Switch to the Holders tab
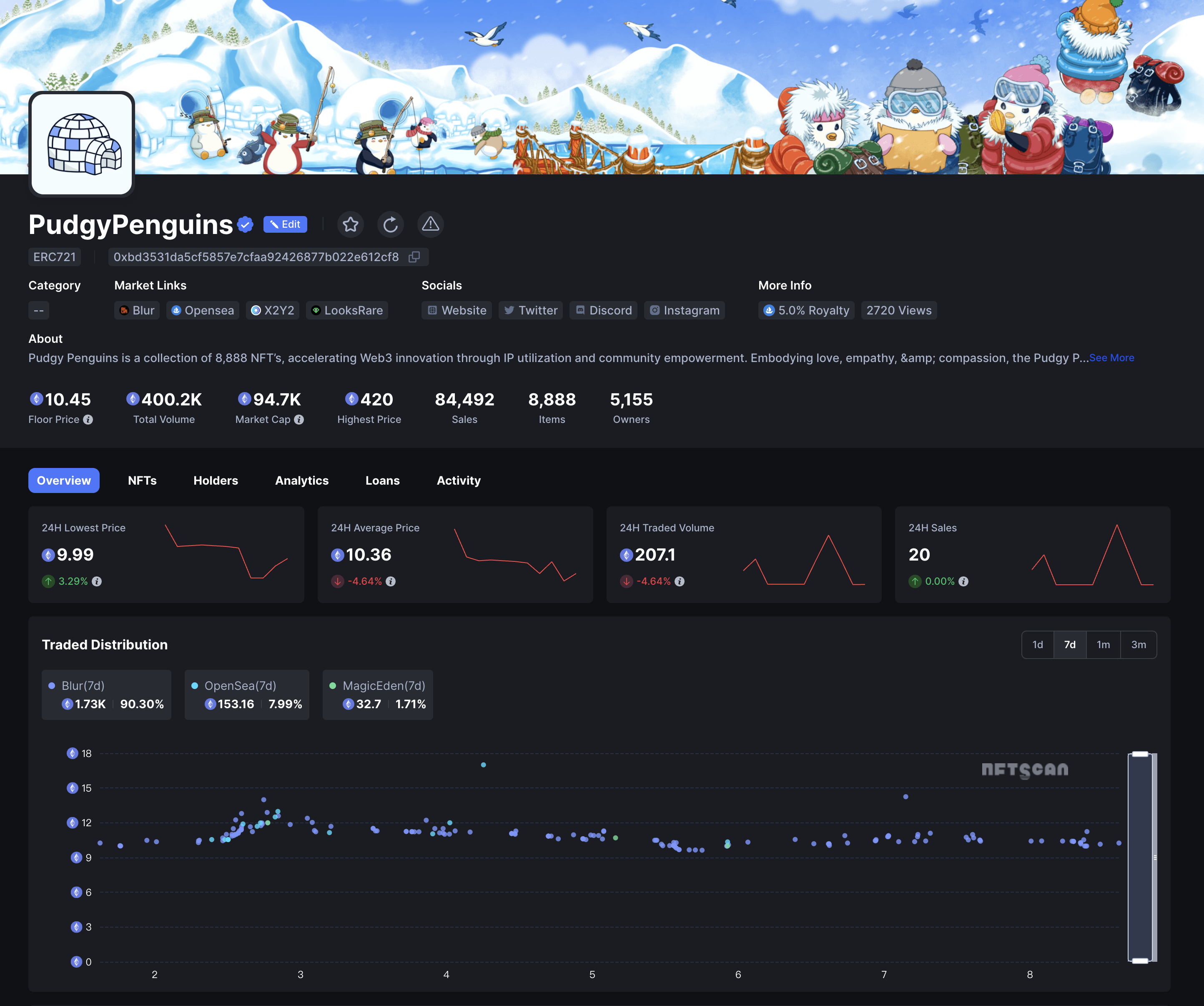Image resolution: width=1204 pixels, height=1006 pixels. point(216,480)
